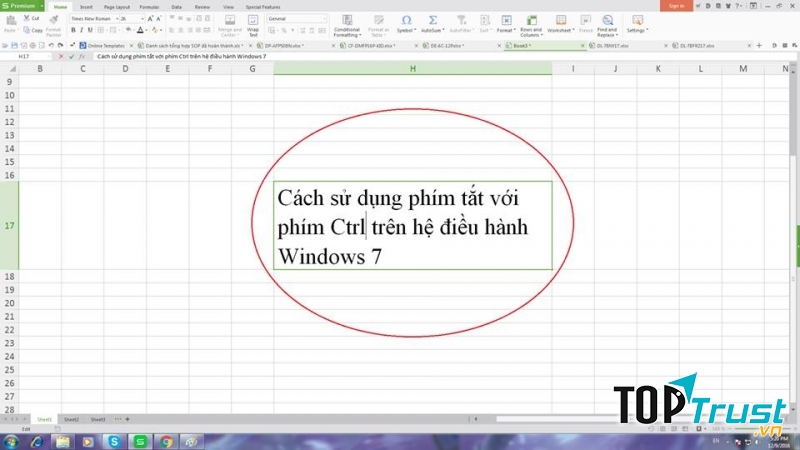This screenshot has height=450, width=800.
Task: Increase font size with larger A icon
Action: 150,19
